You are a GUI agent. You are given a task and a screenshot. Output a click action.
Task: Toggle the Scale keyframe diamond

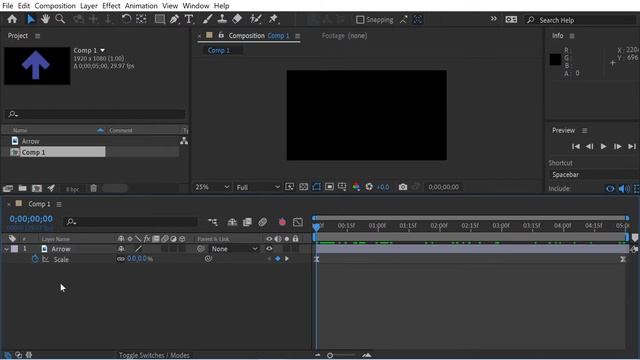coord(278,259)
